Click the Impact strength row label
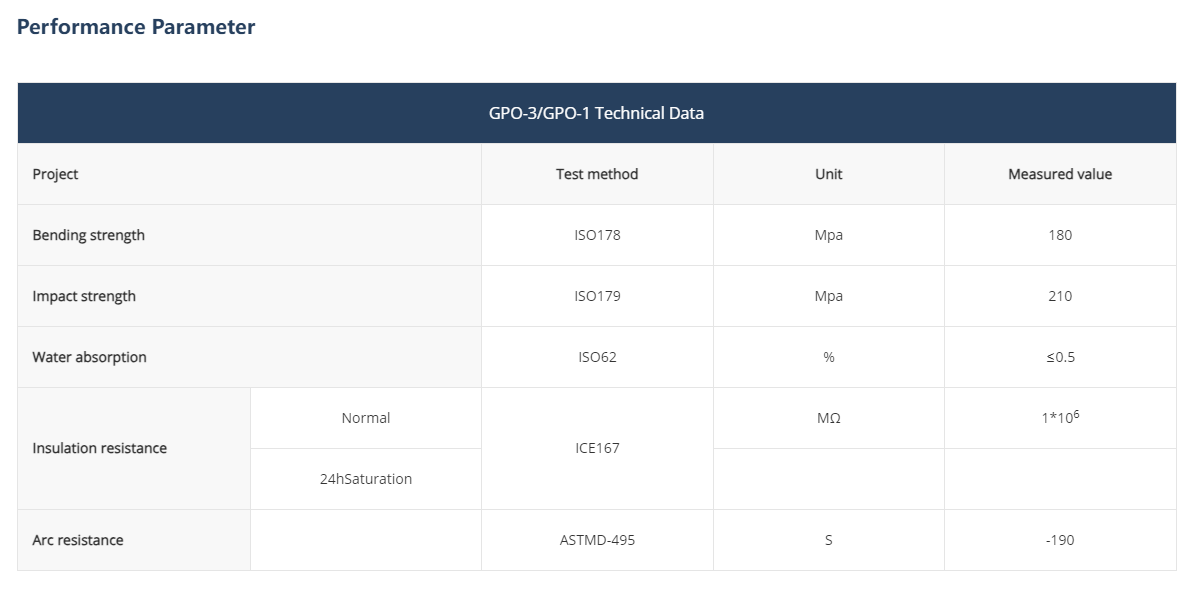 (x=84, y=296)
